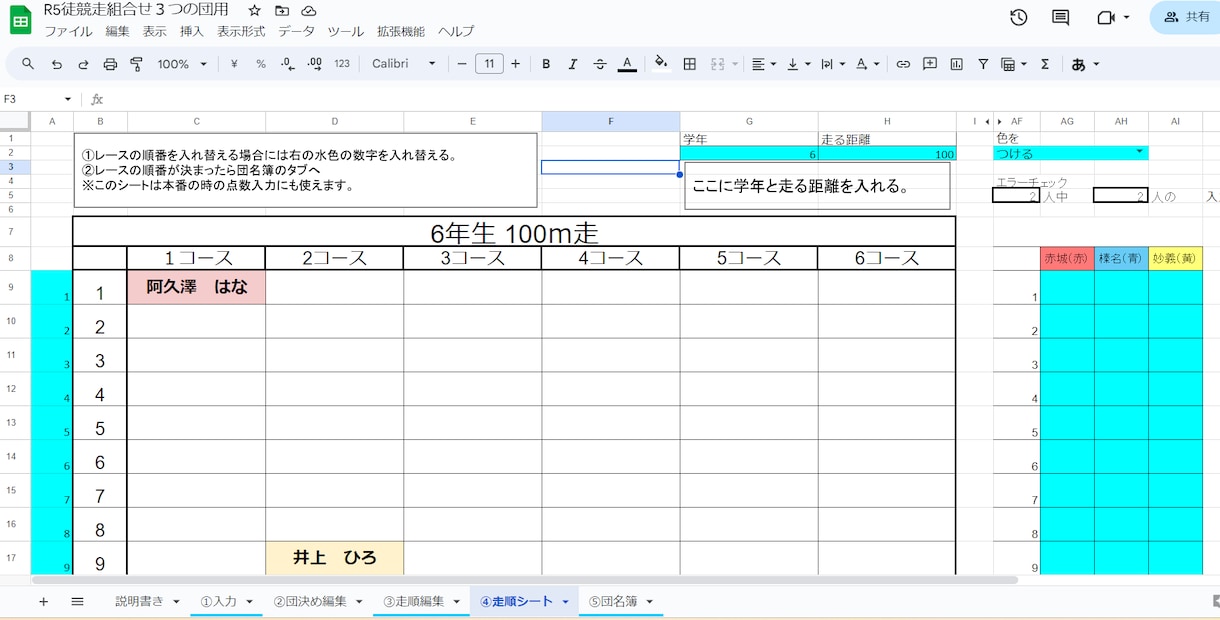Image resolution: width=1220 pixels, height=620 pixels.
Task: Toggle bold formatting
Action: coord(546,64)
